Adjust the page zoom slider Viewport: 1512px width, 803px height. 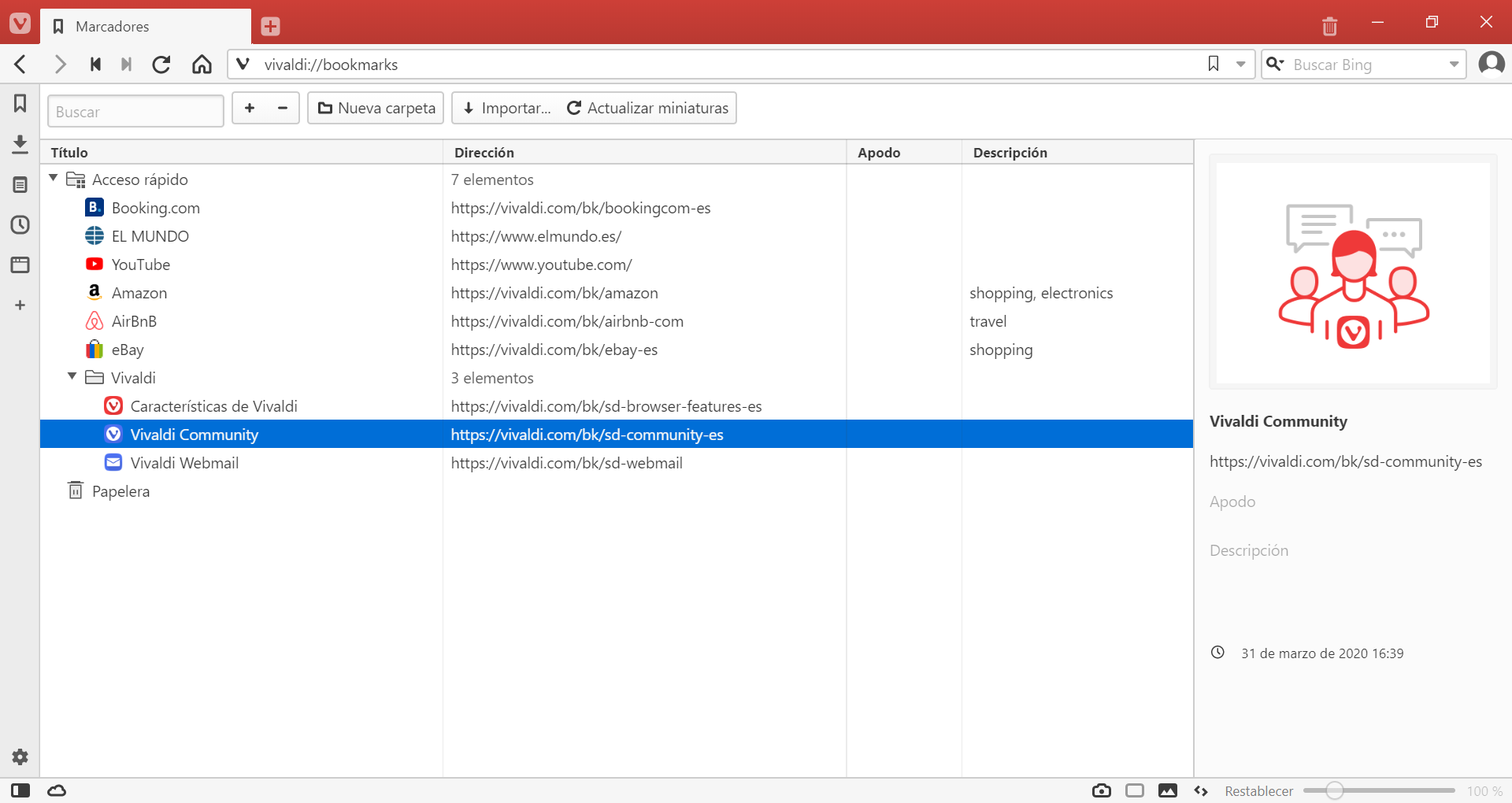(x=1379, y=790)
